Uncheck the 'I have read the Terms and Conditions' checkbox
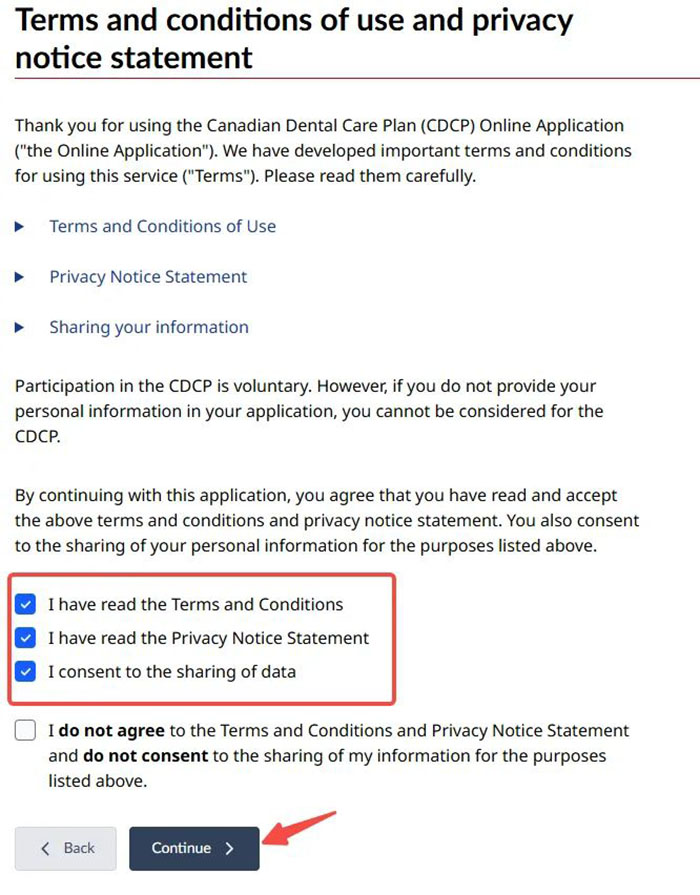 click(x=27, y=605)
